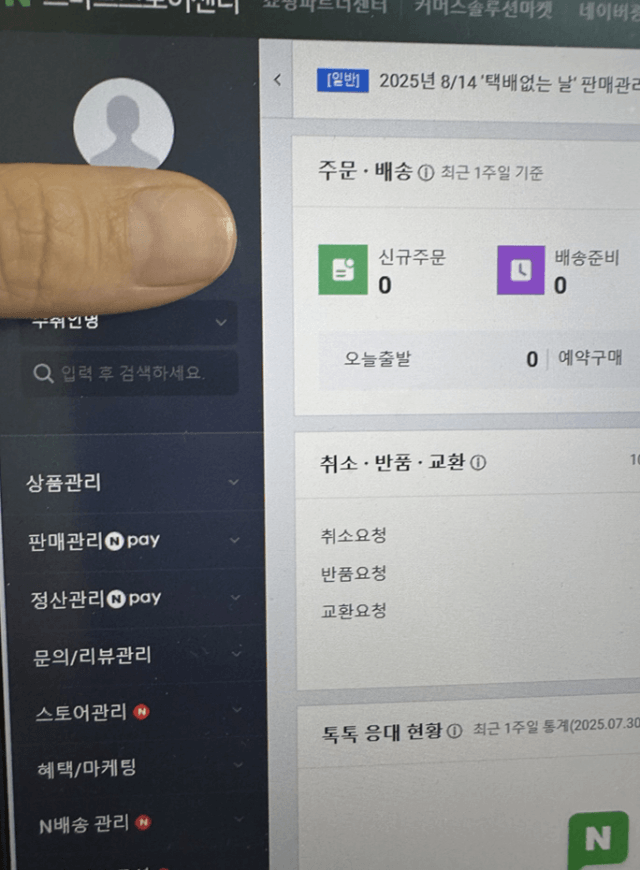Click info icon next to 톡톡 응대 현황

(x=455, y=731)
